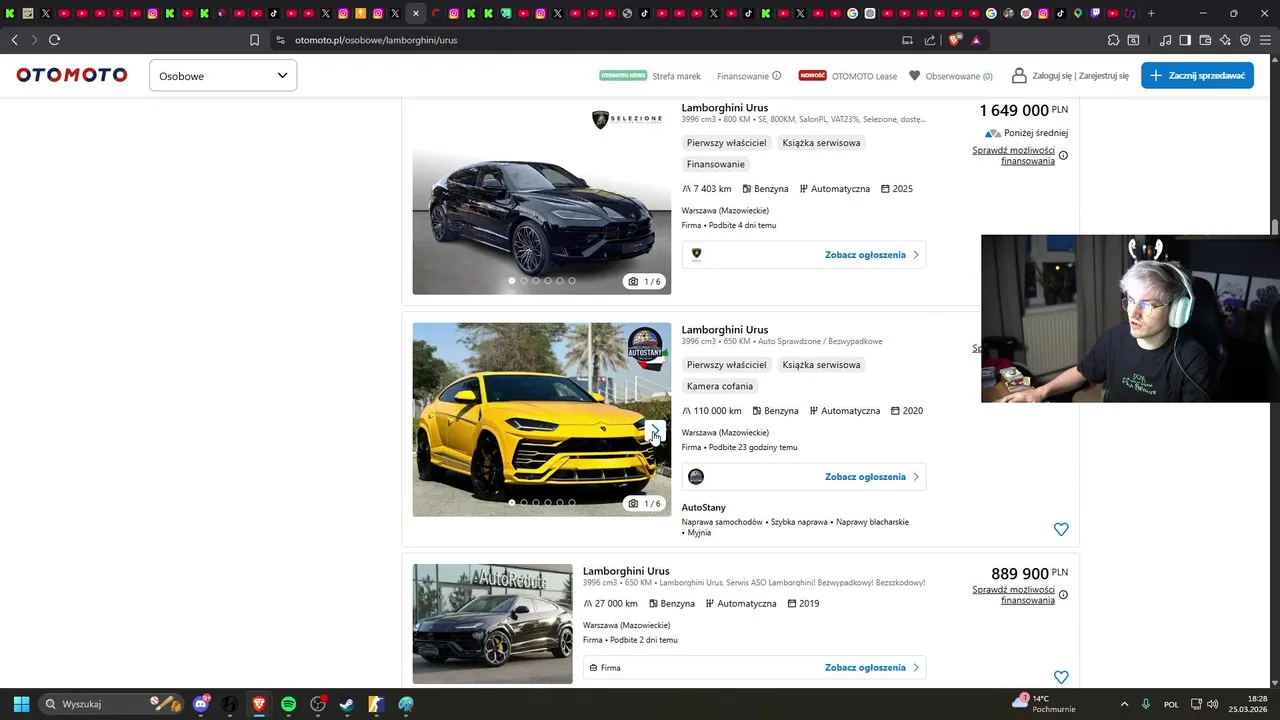
Task: Click Sprawdź możliwości finansowania under 1 649 000 PLN
Action: click(1013, 155)
